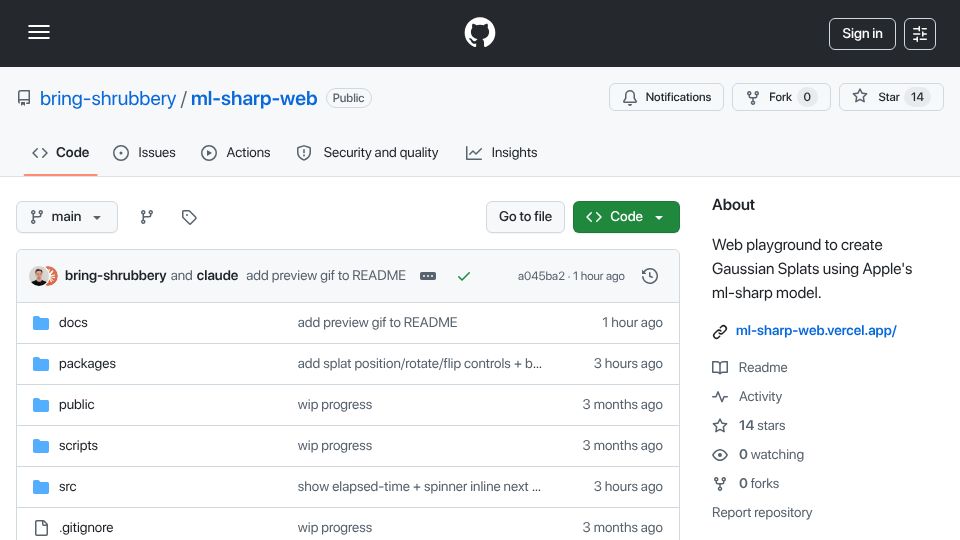
Task: Switch to the Issues tab
Action: click(144, 152)
